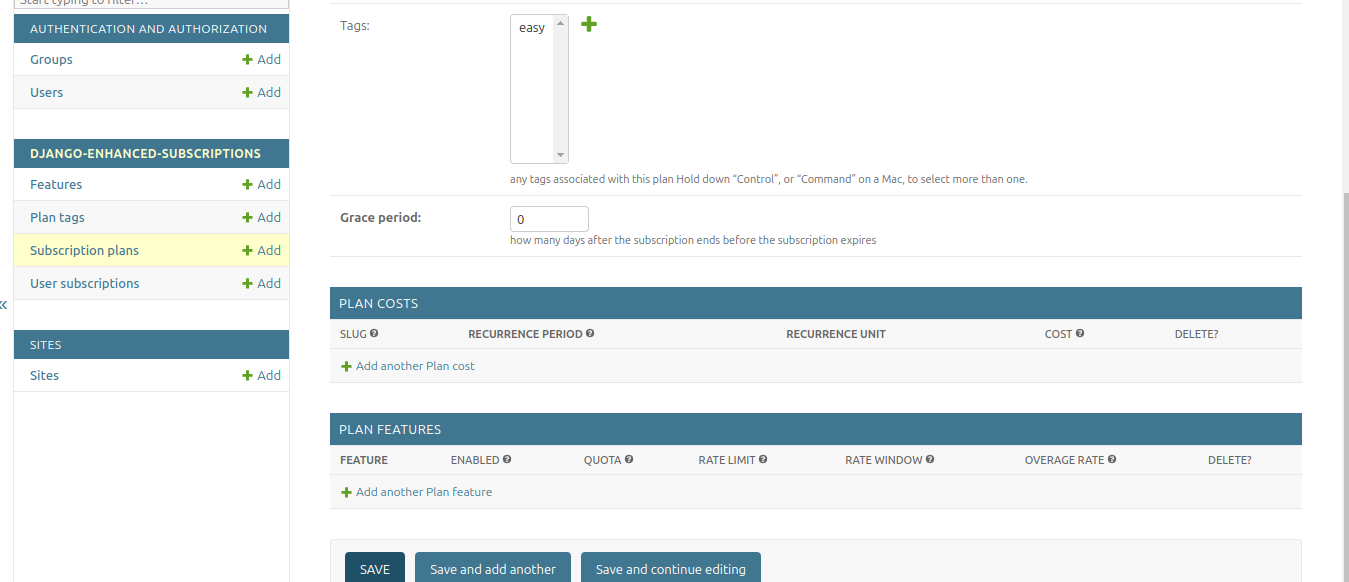Click Add next to Sites
Image resolution: width=1349 pixels, height=582 pixels.
pyautogui.click(x=262, y=376)
